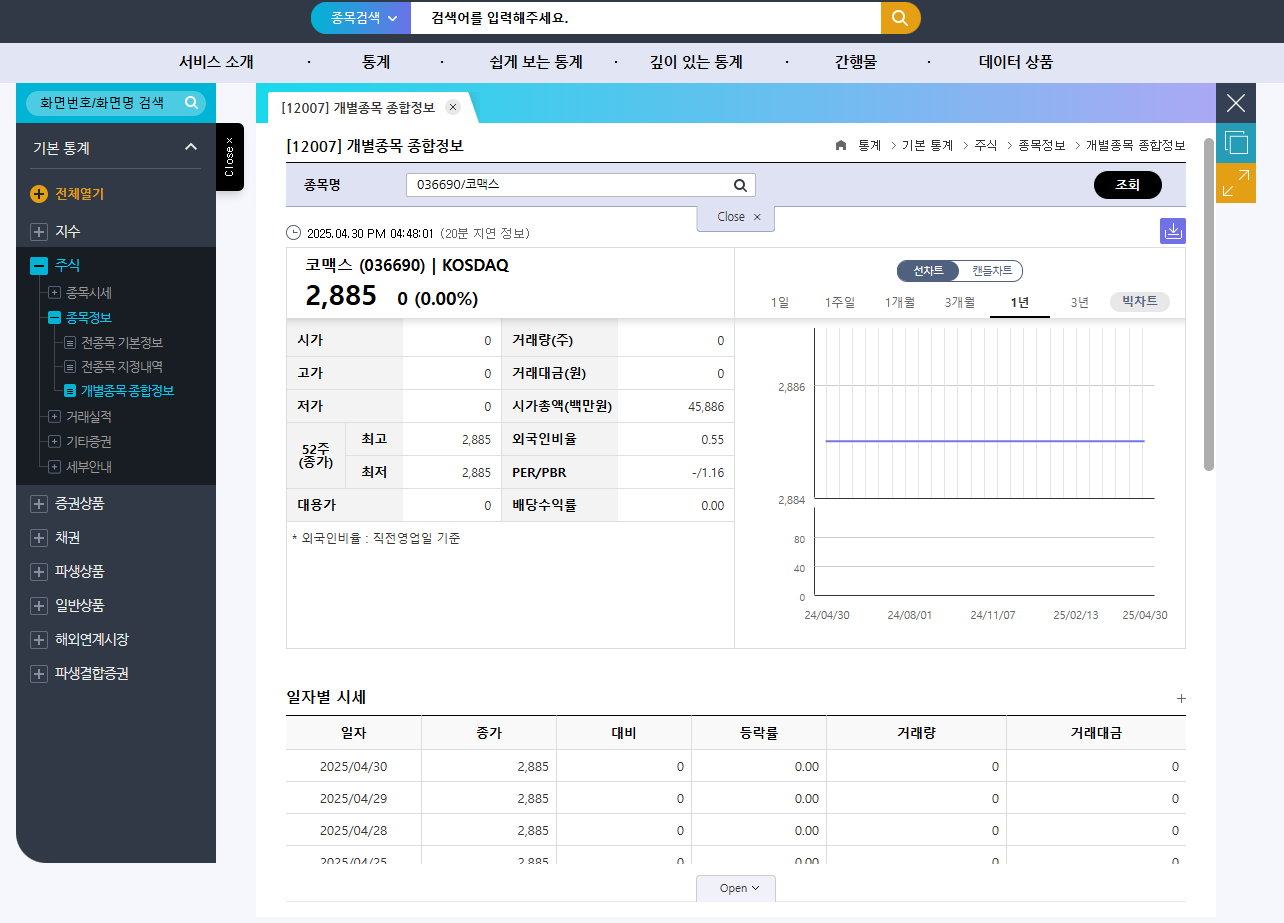Expand the 증권상품 category
The height and width of the screenshot is (923, 1284).
click(x=39, y=504)
